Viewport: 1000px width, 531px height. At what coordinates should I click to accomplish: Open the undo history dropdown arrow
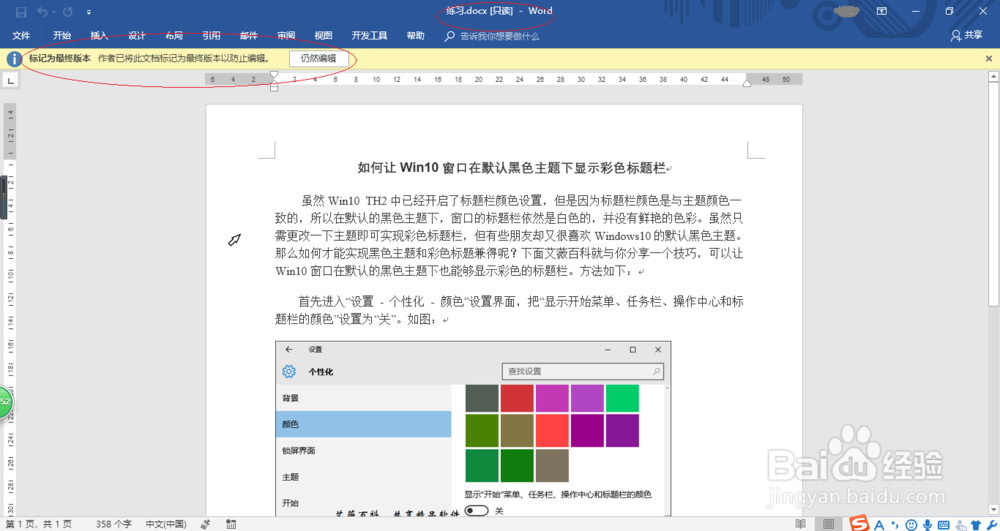[x=53, y=12]
